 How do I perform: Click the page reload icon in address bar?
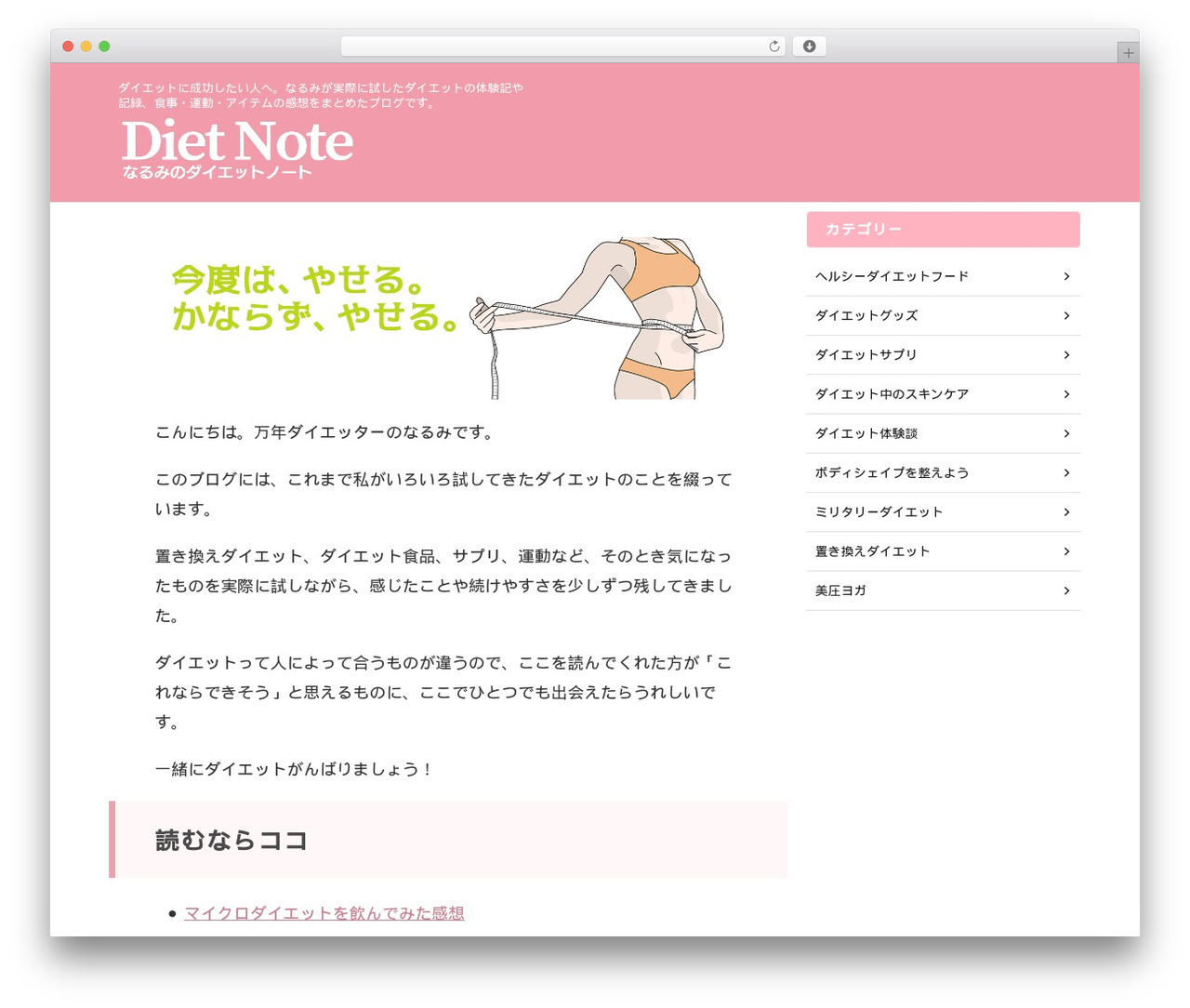(773, 46)
